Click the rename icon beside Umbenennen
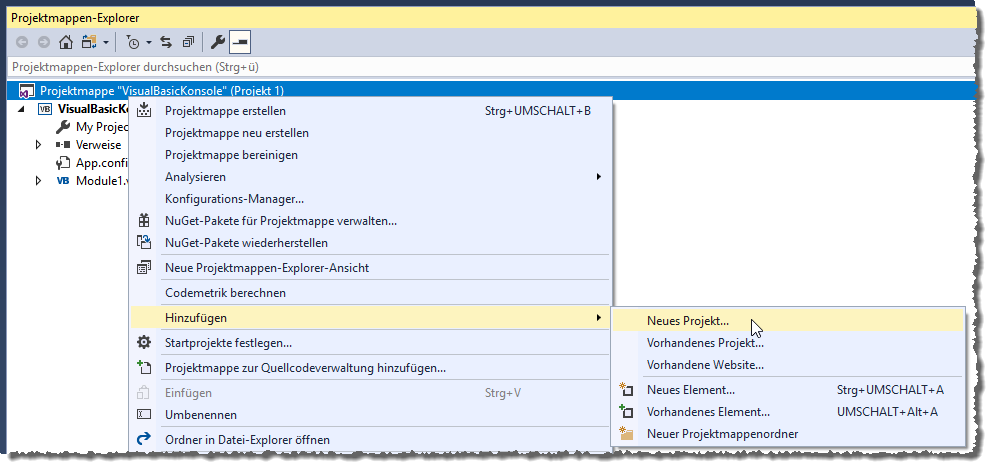 tap(145, 414)
